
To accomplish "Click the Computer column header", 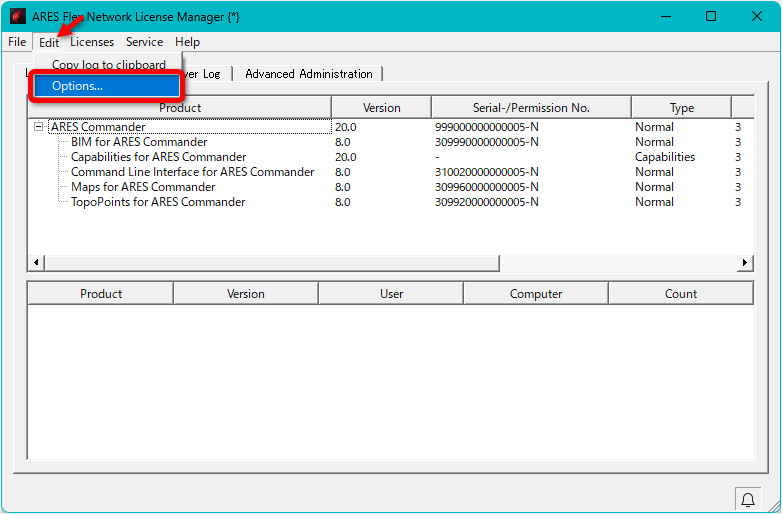I will 536,294.
